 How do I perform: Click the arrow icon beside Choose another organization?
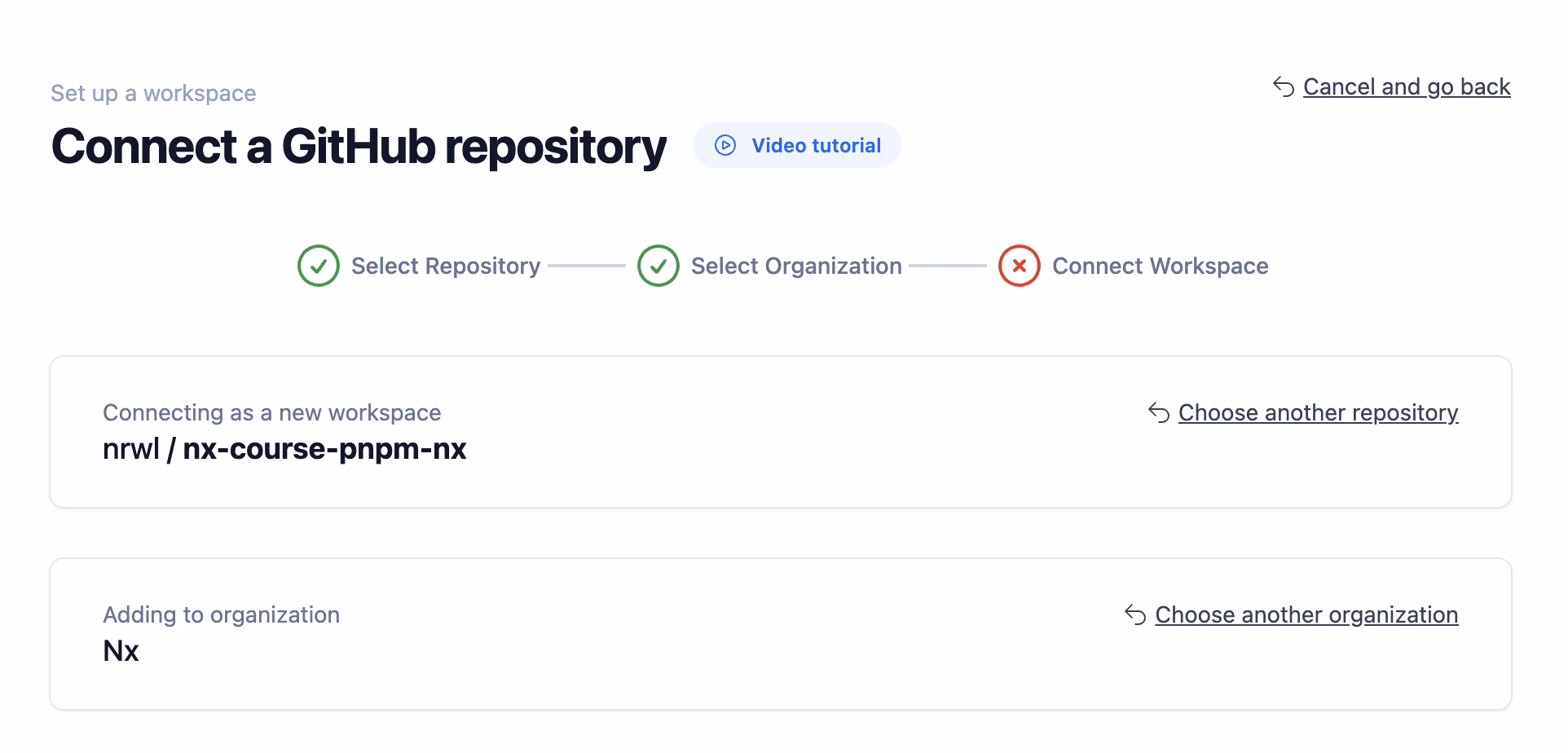tap(1135, 614)
